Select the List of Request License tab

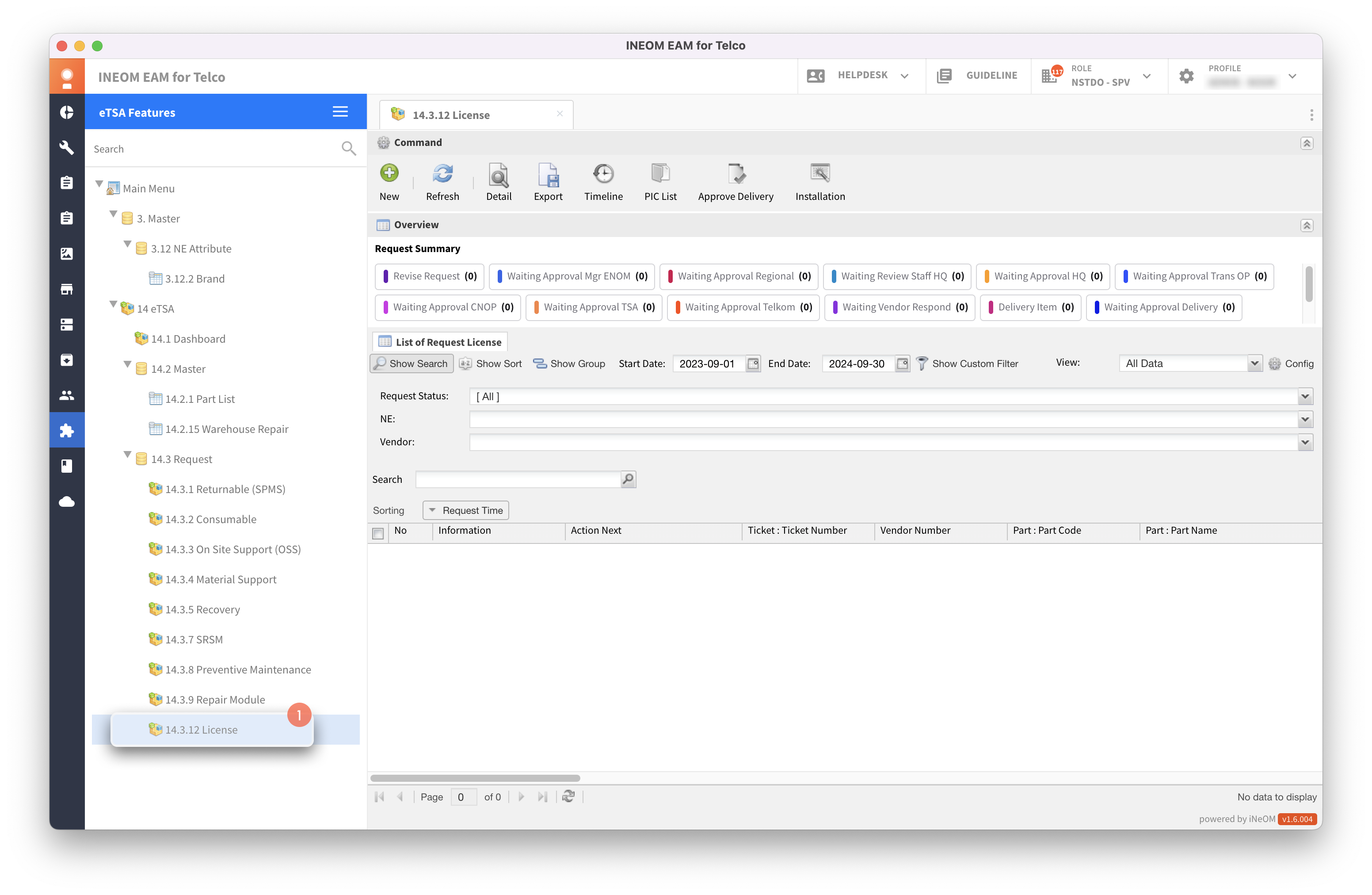(440, 342)
